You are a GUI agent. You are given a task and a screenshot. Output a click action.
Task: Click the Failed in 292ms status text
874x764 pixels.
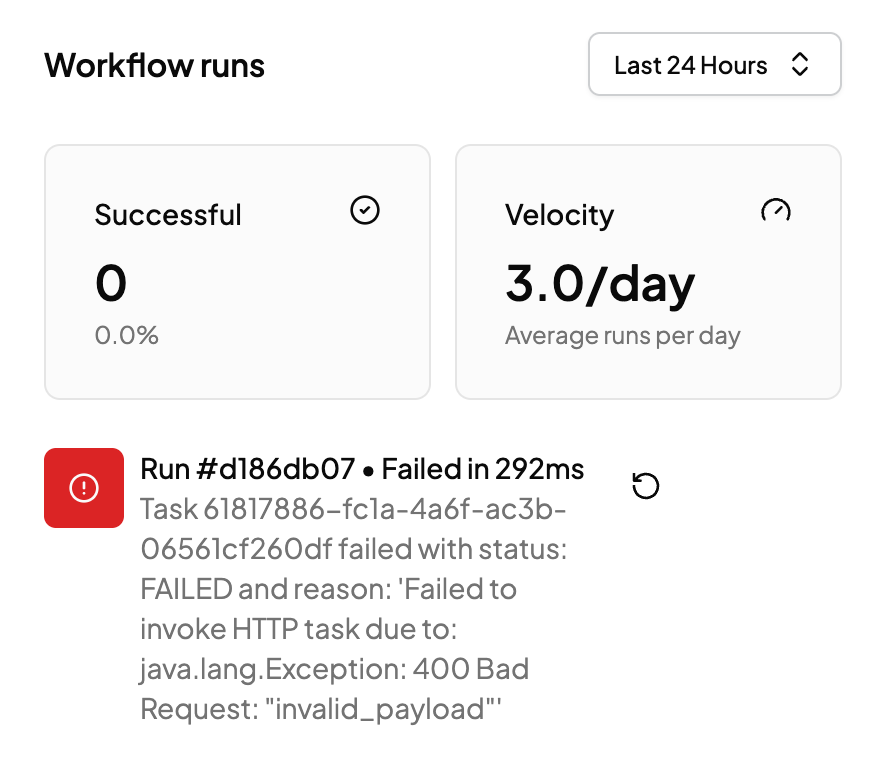pyautogui.click(x=483, y=469)
